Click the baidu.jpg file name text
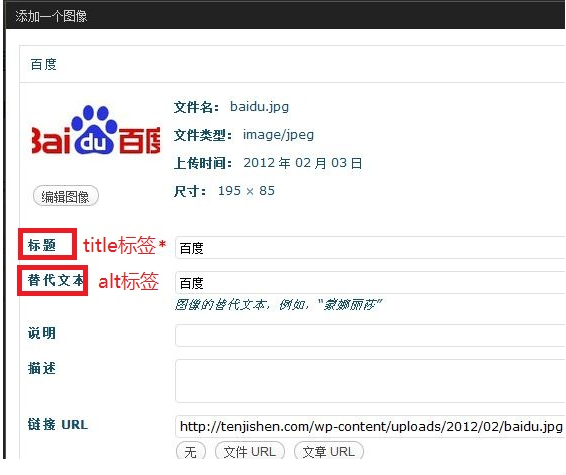566x475 pixels. point(260,107)
